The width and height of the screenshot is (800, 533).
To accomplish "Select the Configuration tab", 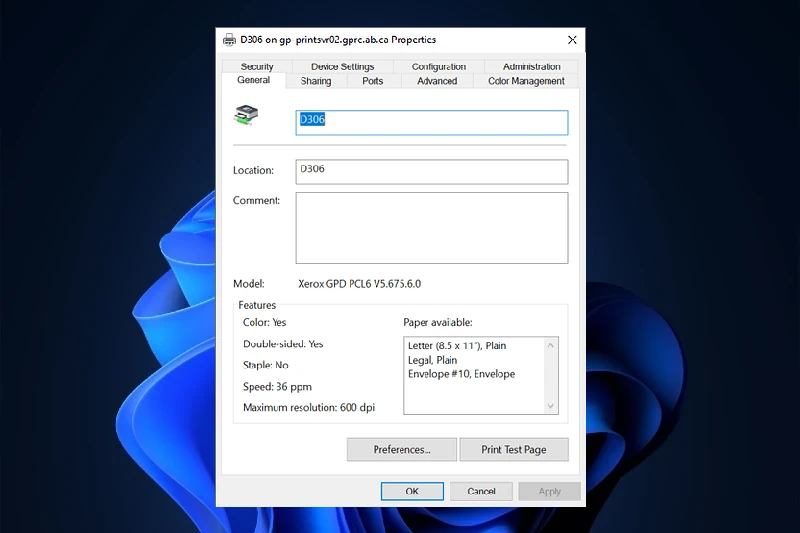I will coord(439,67).
